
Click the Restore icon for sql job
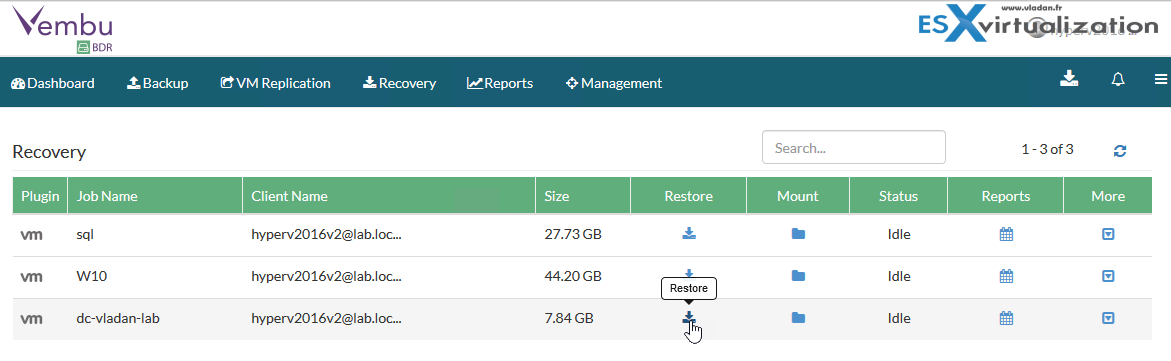689,234
